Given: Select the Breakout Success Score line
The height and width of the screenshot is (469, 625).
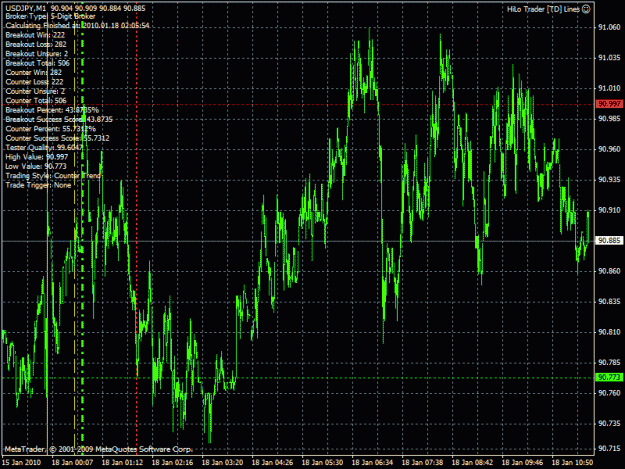Looking at the screenshot, I should pos(59,119).
